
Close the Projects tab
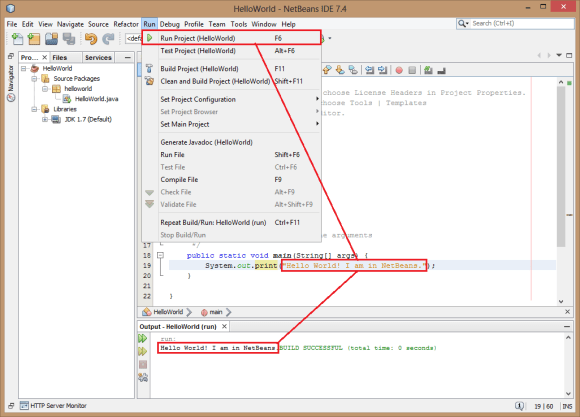coord(44,57)
